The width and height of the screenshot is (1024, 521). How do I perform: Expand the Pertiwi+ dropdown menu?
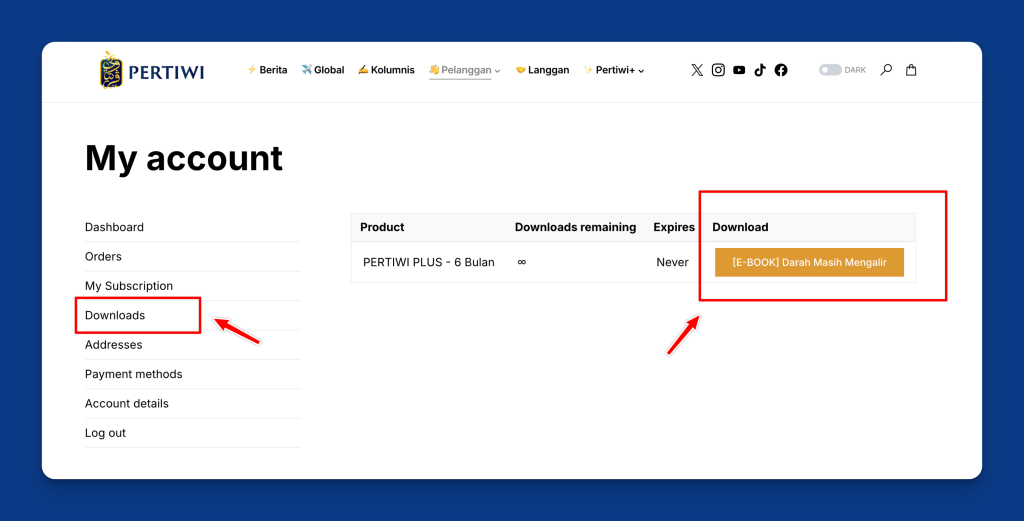point(615,70)
